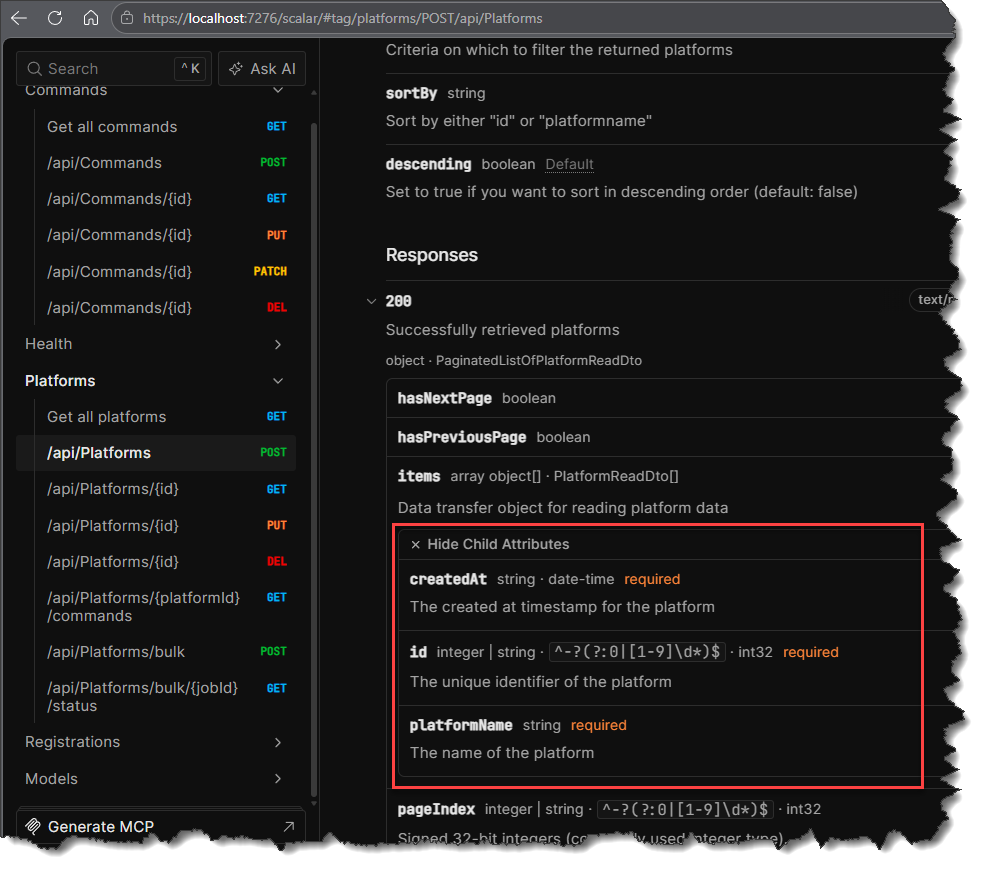Click the Generate MCP arrow icon

pyautogui.click(x=288, y=826)
